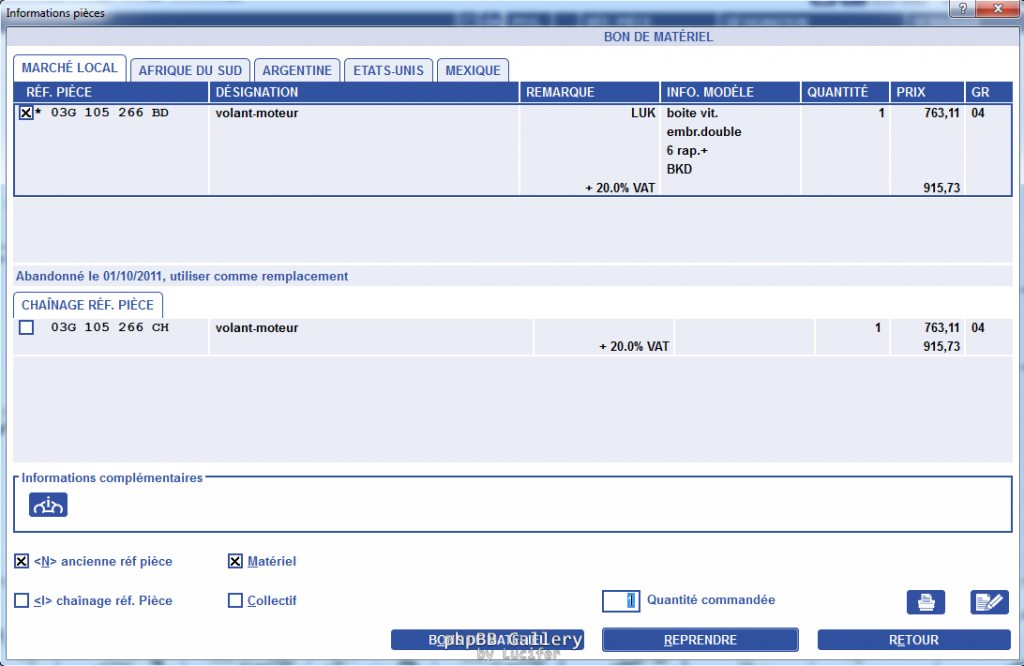This screenshot has height=666, width=1024.
Task: Enable the chaînage réf. Pièce checkbox
Action: 21,601
